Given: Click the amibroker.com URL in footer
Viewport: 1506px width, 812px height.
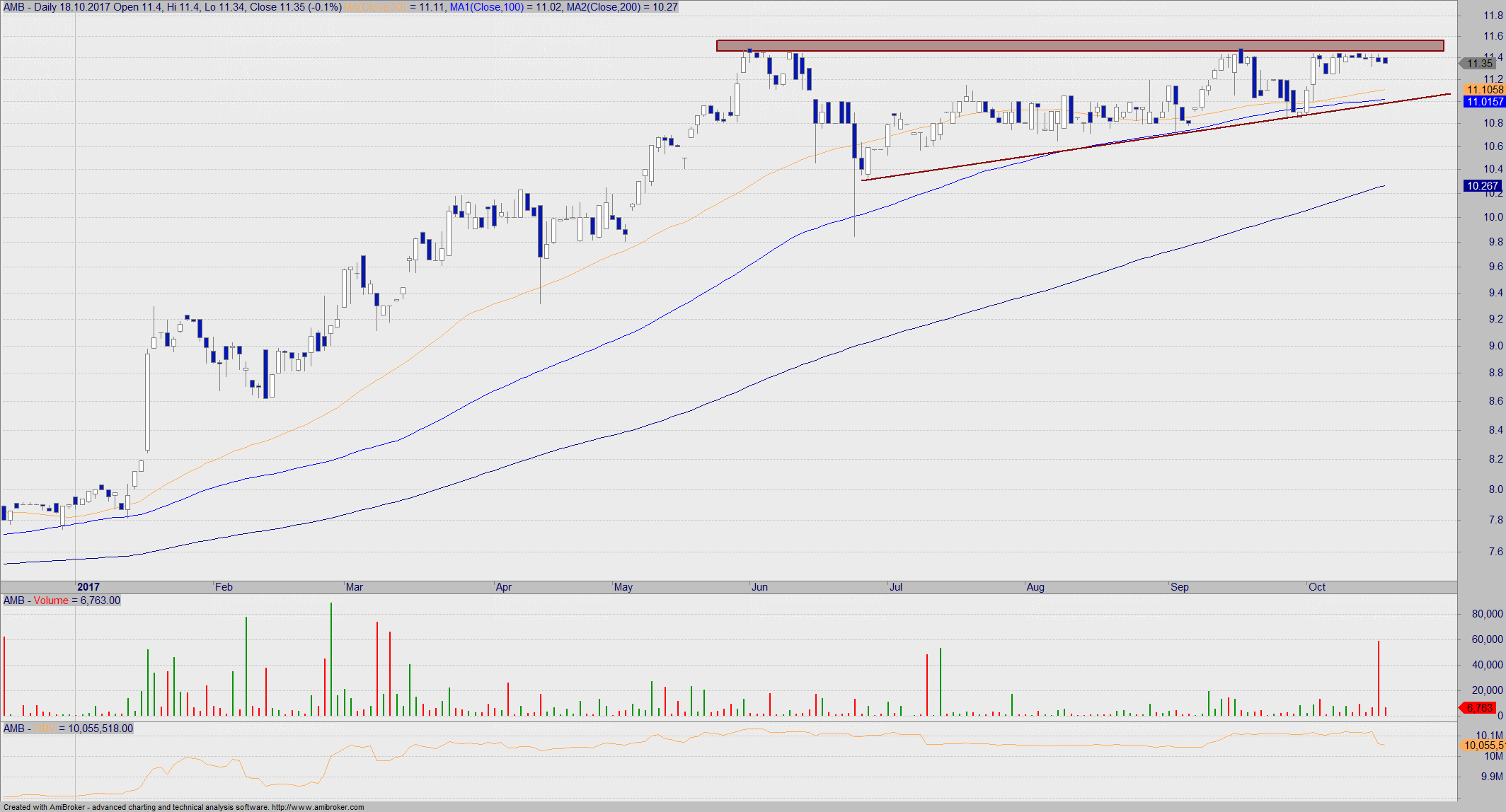Looking at the screenshot, I should [318, 807].
